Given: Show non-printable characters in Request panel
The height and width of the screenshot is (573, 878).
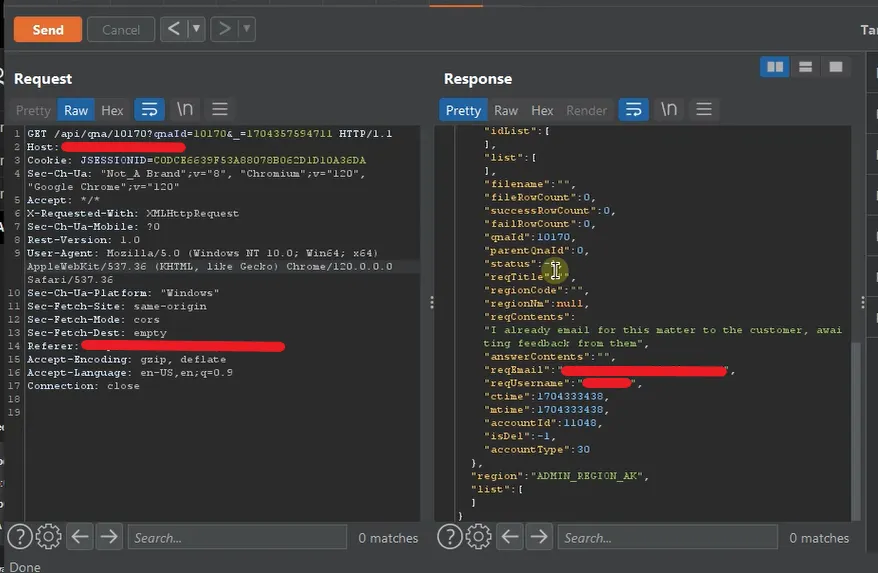Looking at the screenshot, I should [185, 110].
